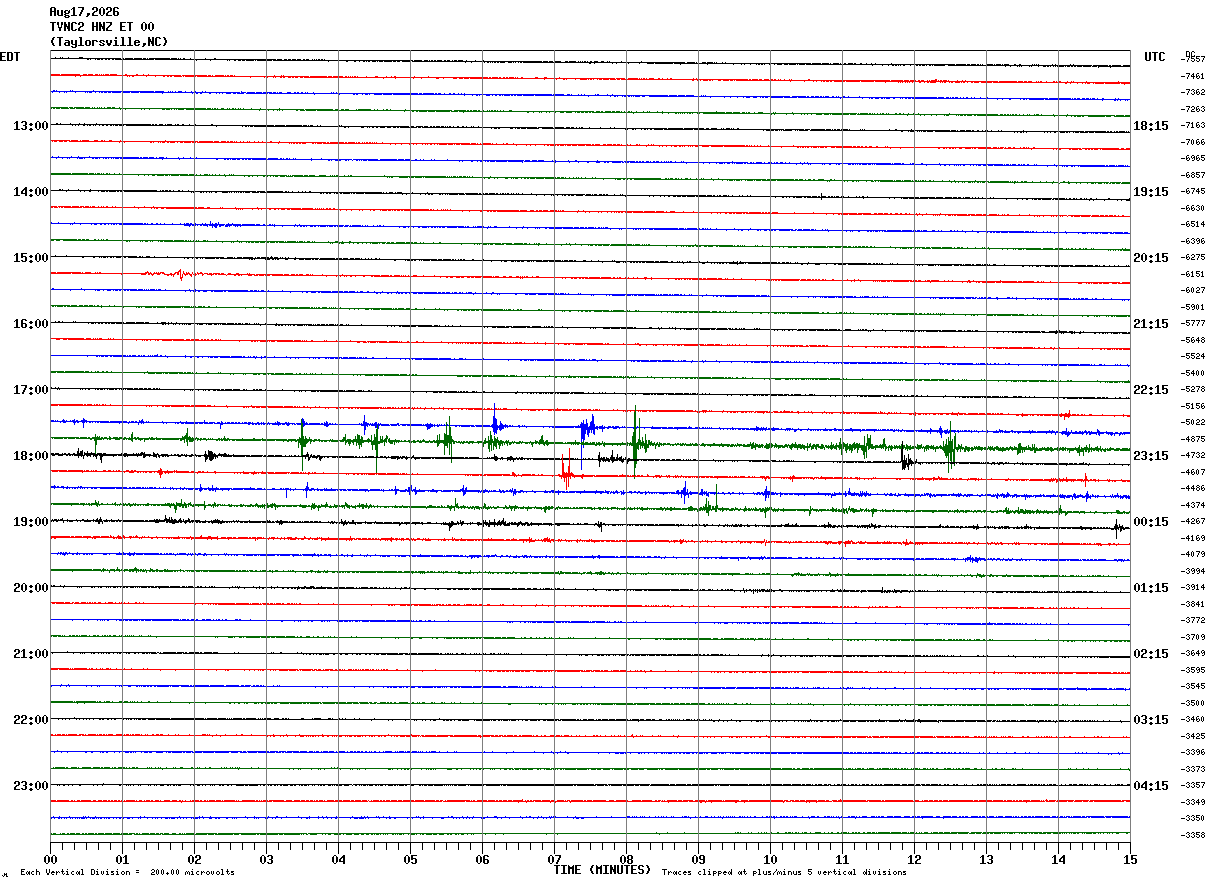Click the TVNC2 HNZ ET 00 station label
The width and height of the screenshot is (1210, 886).
coord(102,27)
